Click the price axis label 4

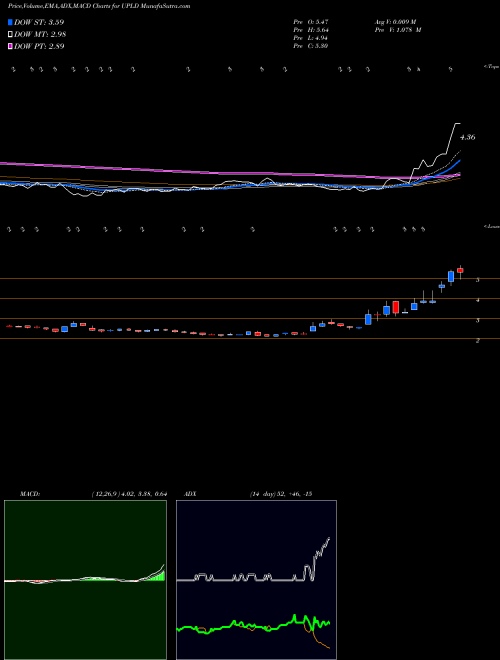pos(478,301)
